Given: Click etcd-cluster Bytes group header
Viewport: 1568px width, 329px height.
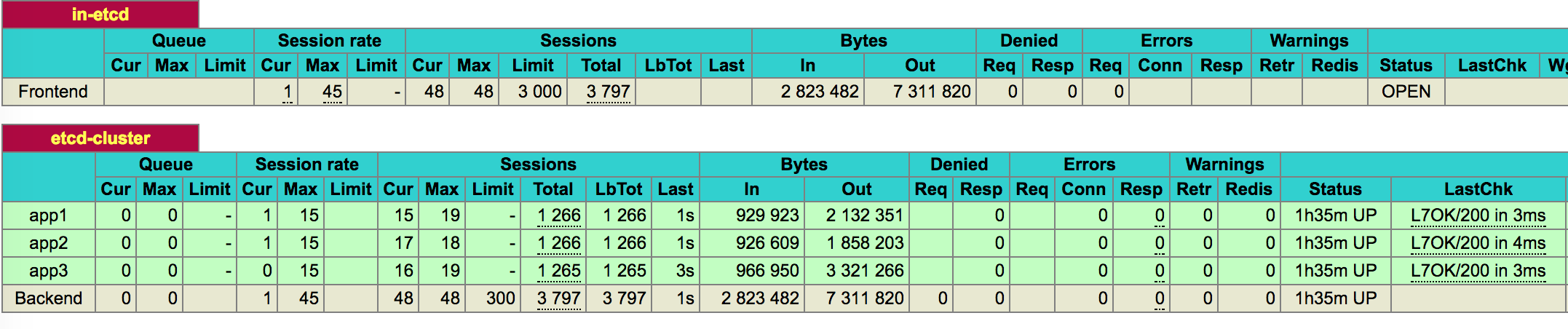Looking at the screenshot, I should point(804,164).
